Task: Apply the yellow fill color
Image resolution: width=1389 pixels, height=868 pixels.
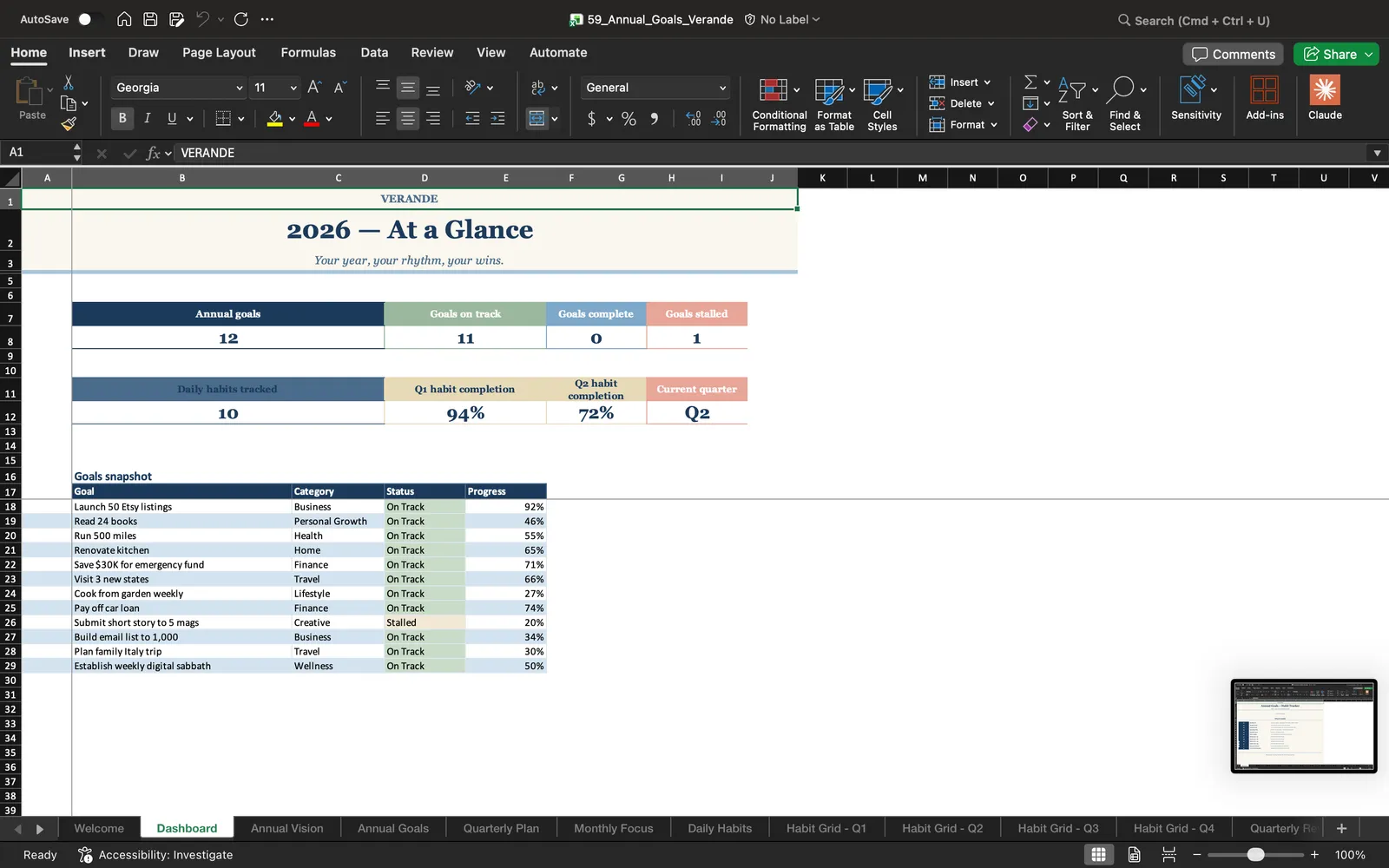Action: click(x=274, y=118)
